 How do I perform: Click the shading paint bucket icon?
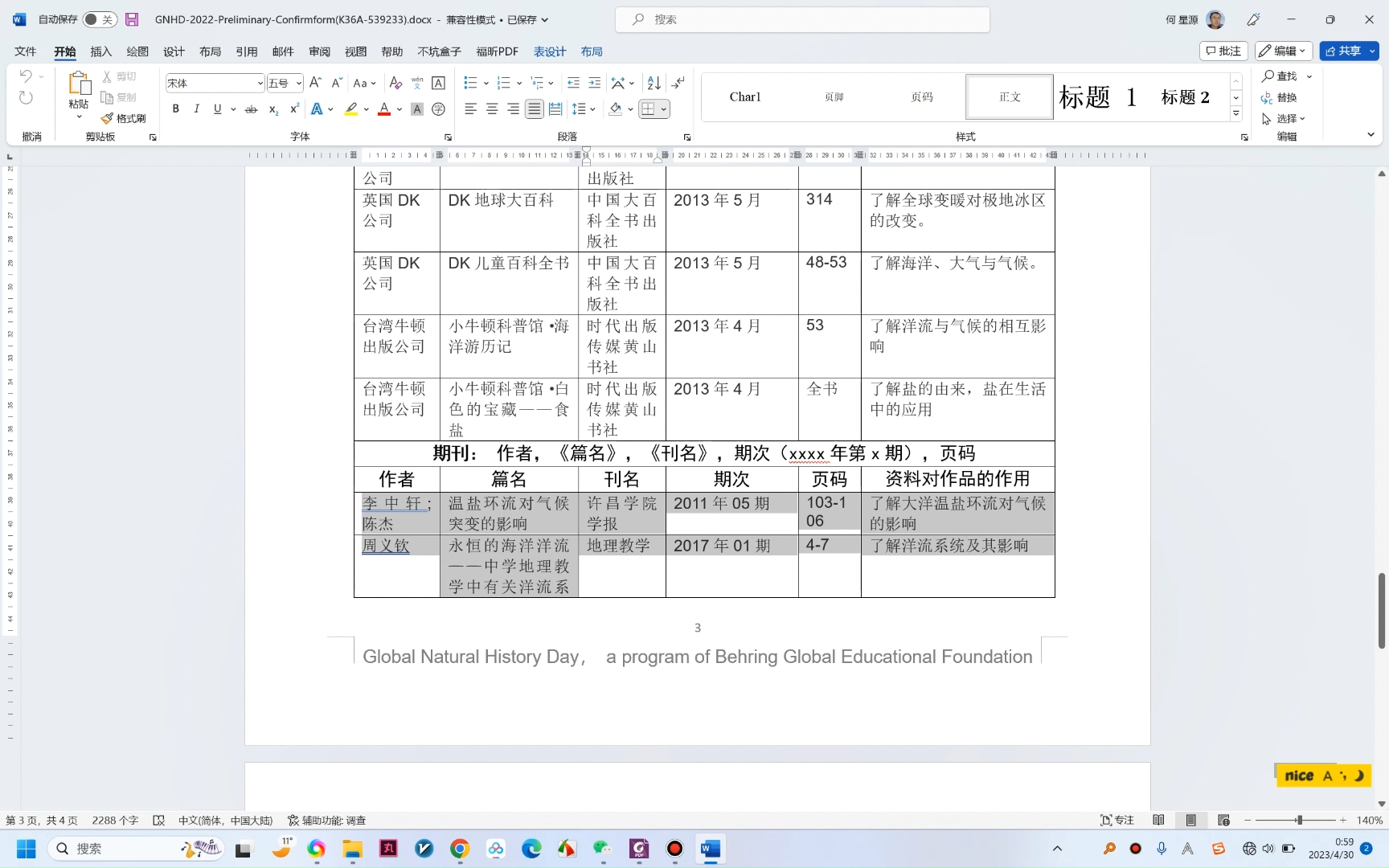point(616,108)
